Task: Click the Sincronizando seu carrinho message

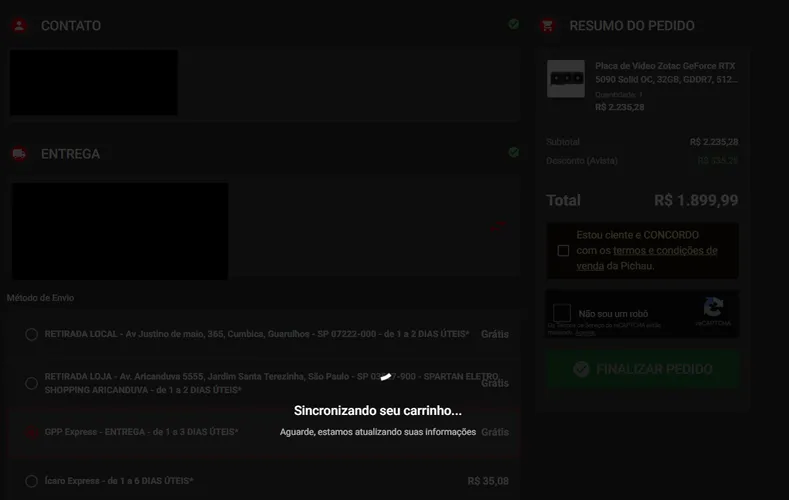Action: point(378,410)
